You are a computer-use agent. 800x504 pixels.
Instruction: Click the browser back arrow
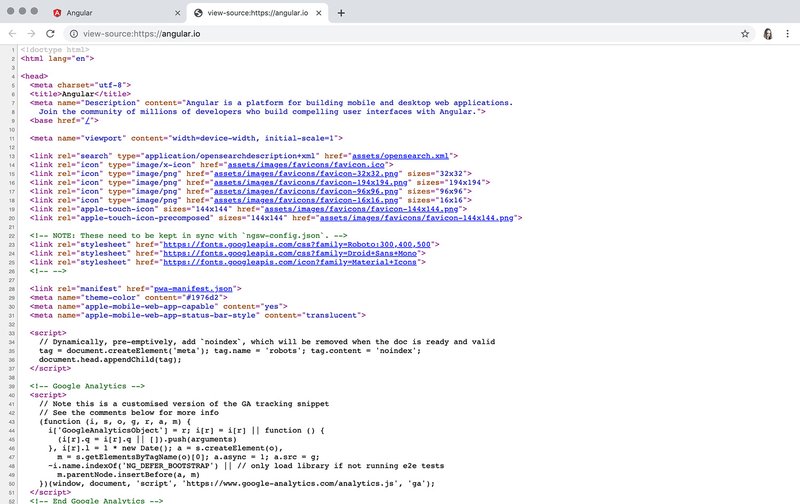point(12,34)
